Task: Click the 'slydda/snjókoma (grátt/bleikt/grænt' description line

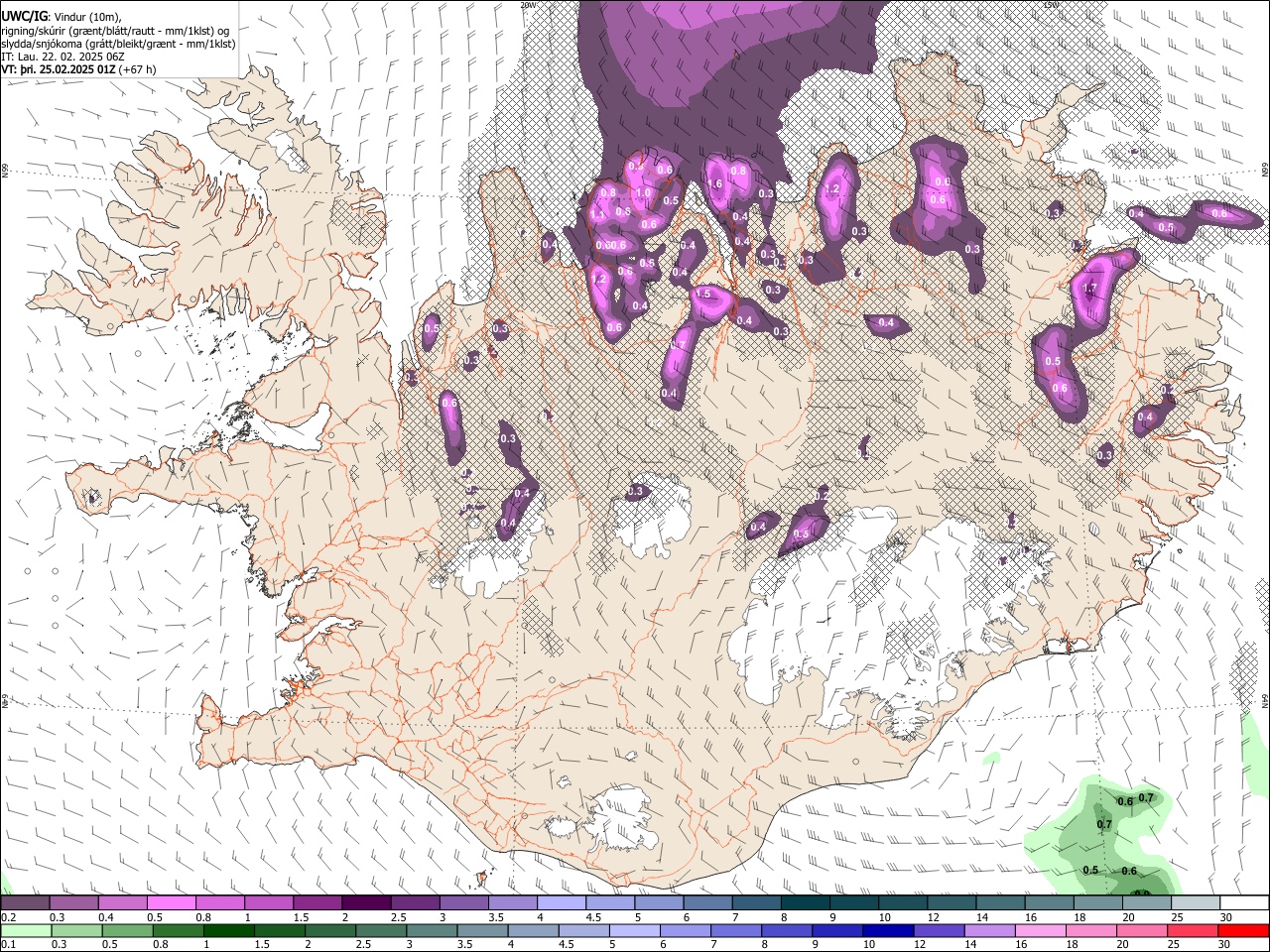Action: coord(118,44)
